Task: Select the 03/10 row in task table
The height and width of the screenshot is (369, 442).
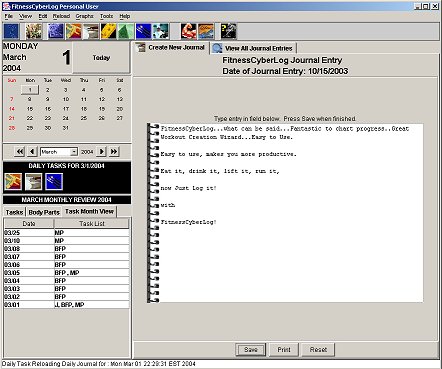Action: 66,241
